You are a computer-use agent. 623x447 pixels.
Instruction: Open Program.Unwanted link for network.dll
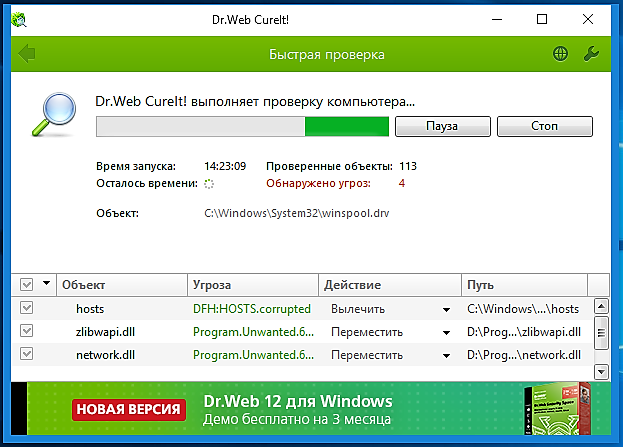tap(253, 355)
